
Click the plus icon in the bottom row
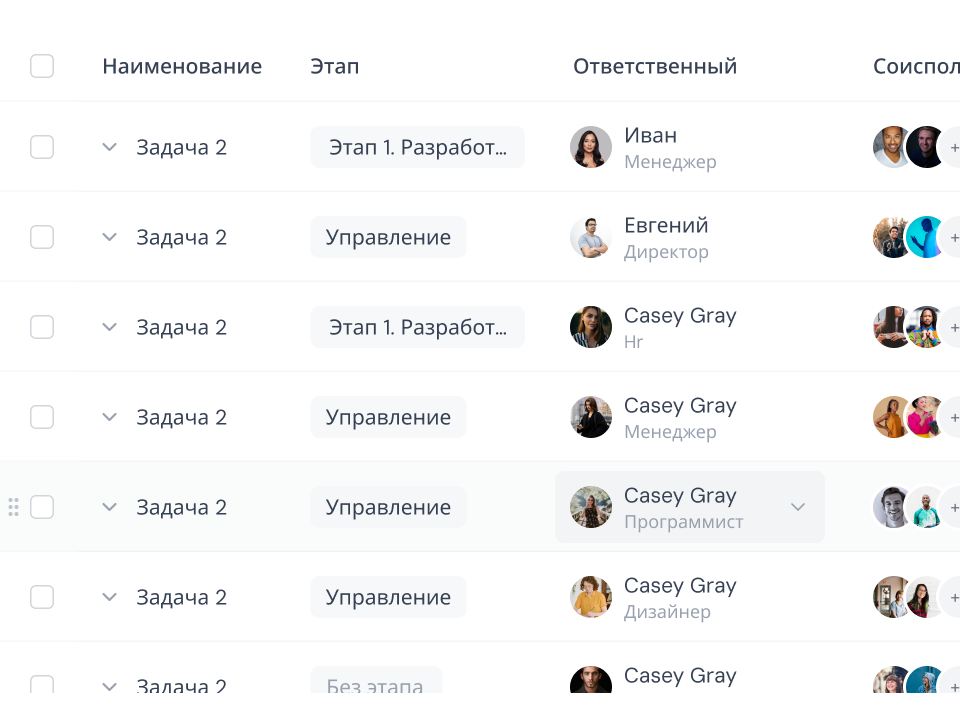click(954, 687)
